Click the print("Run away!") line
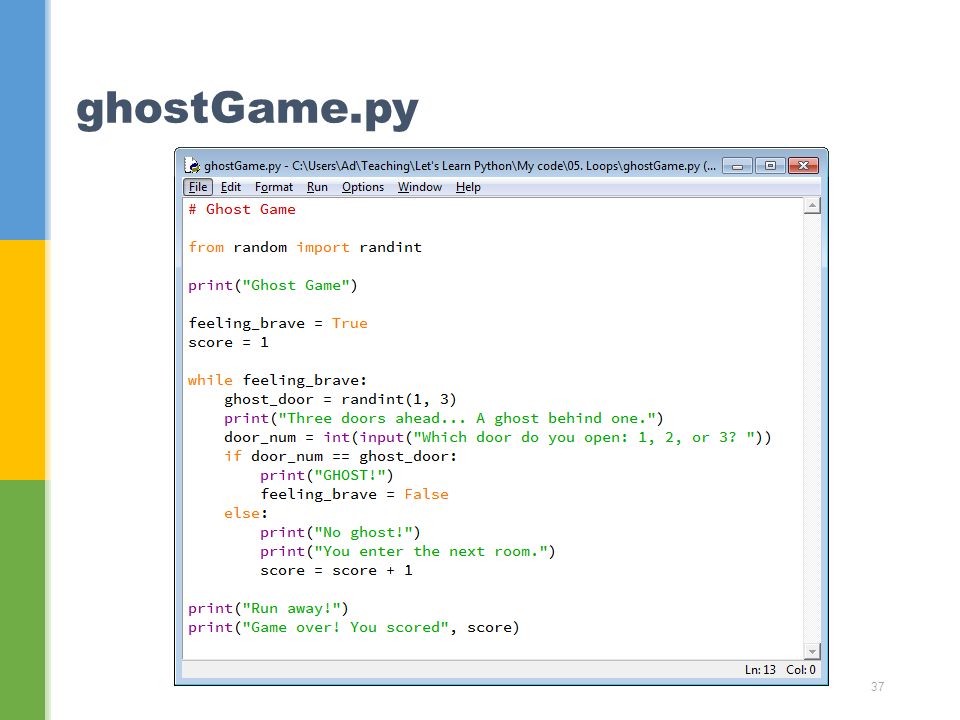The width and height of the screenshot is (960, 720). [268, 608]
